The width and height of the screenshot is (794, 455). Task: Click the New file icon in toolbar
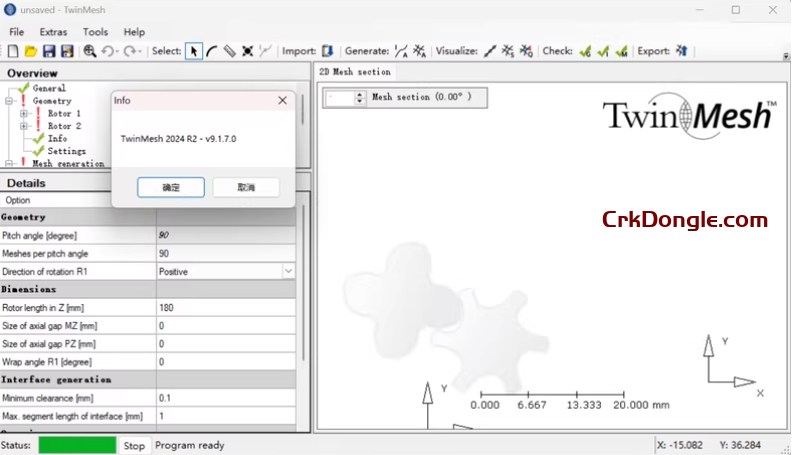point(13,51)
